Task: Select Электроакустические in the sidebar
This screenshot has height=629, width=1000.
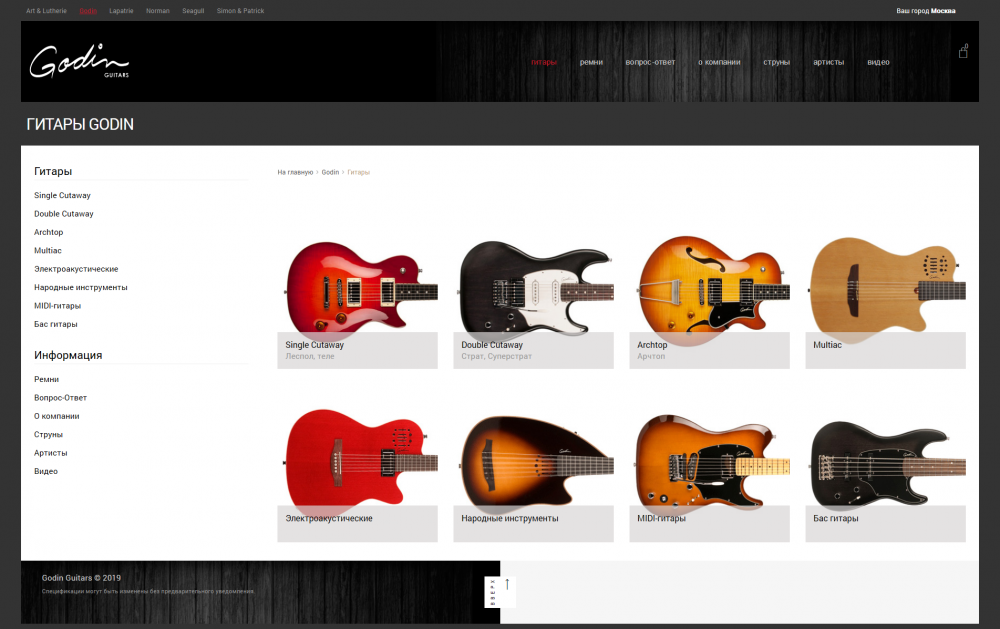Action: coord(76,269)
